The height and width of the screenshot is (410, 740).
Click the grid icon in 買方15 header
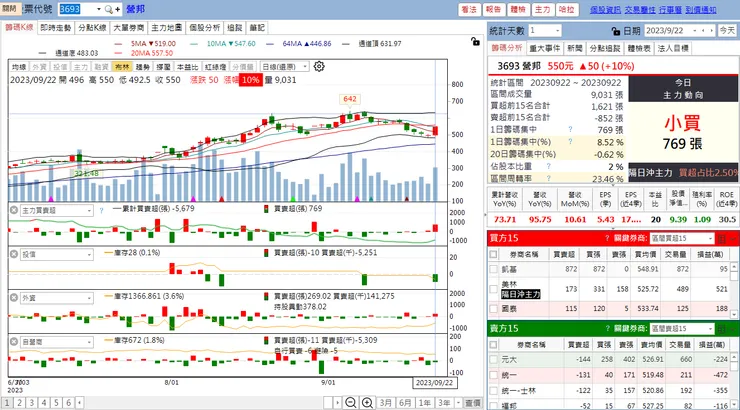(722, 239)
